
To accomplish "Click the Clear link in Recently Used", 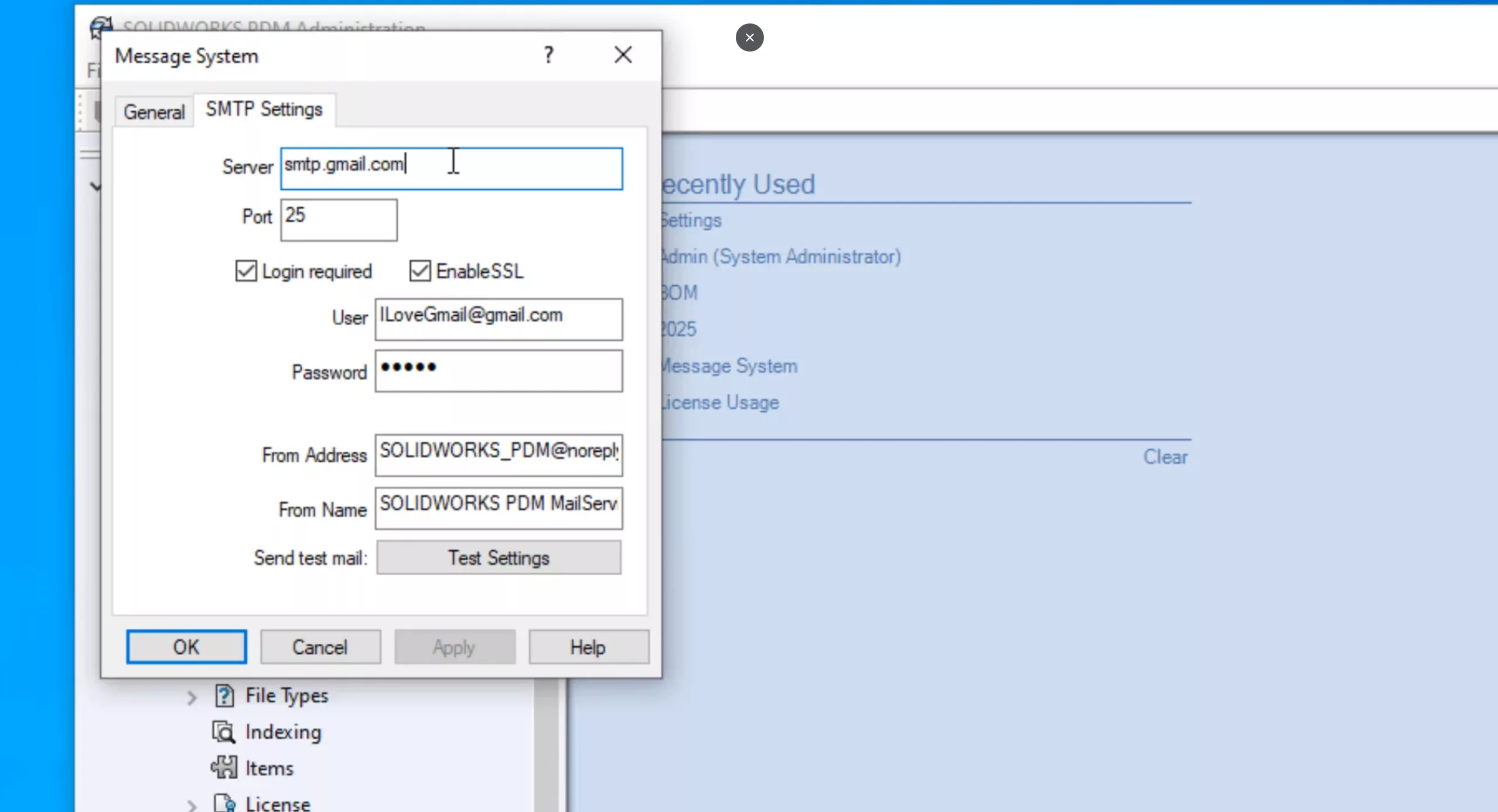I will [1165, 457].
